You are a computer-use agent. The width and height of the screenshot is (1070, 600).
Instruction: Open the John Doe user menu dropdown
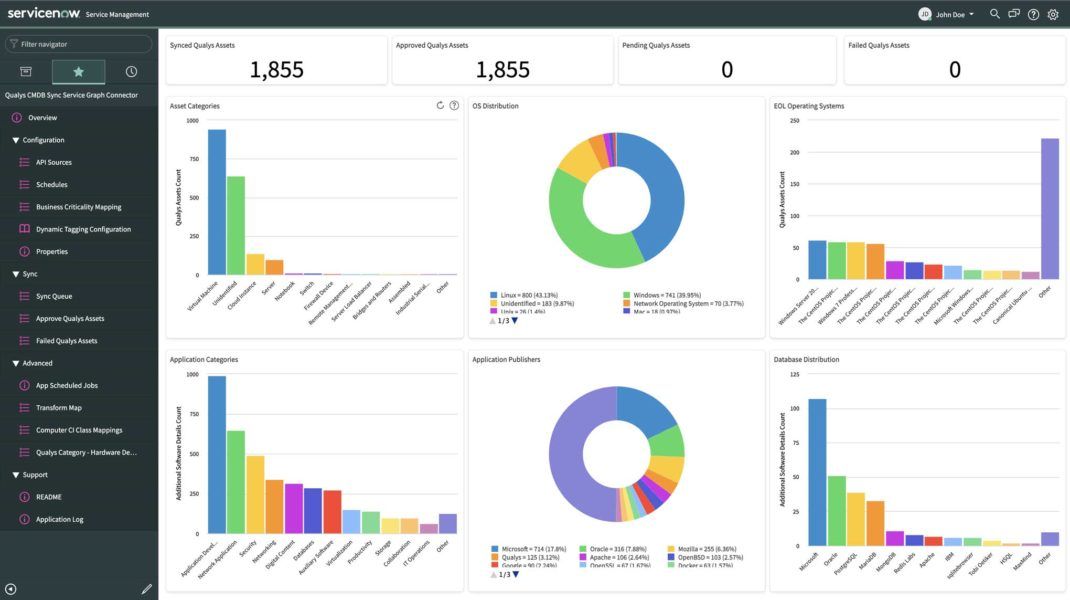coord(955,14)
